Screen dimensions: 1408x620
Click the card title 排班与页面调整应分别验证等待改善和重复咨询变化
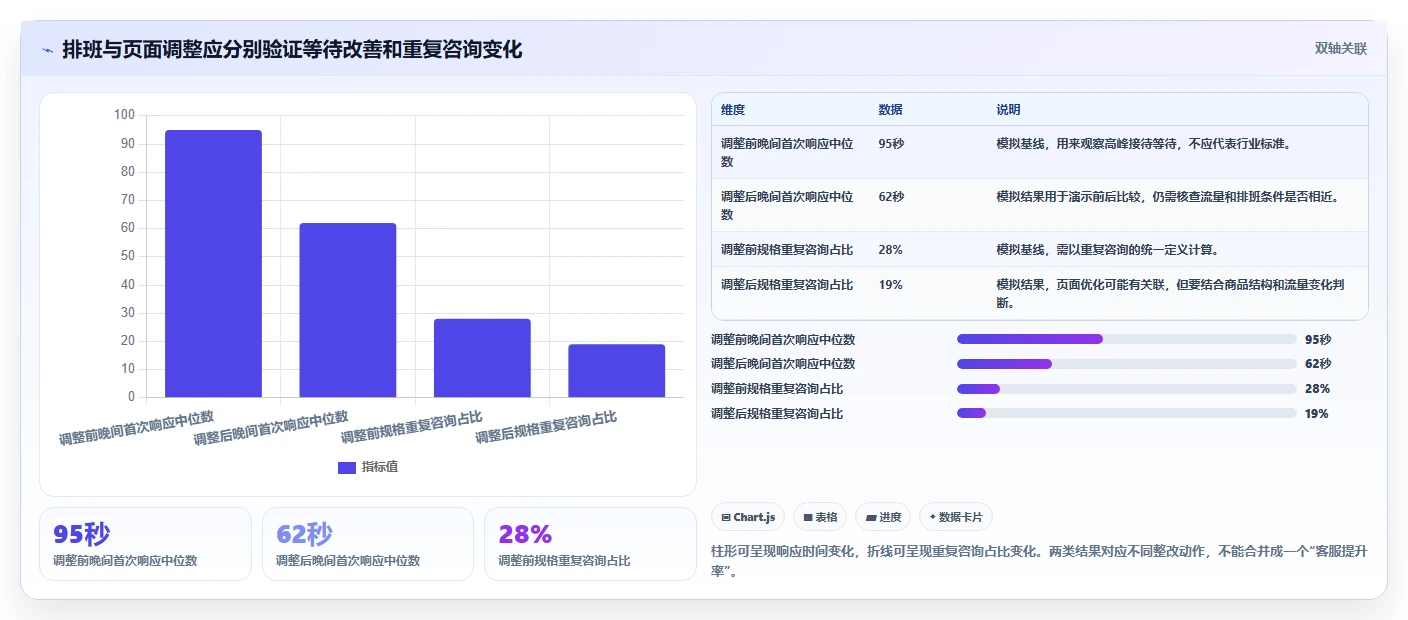tap(292, 49)
